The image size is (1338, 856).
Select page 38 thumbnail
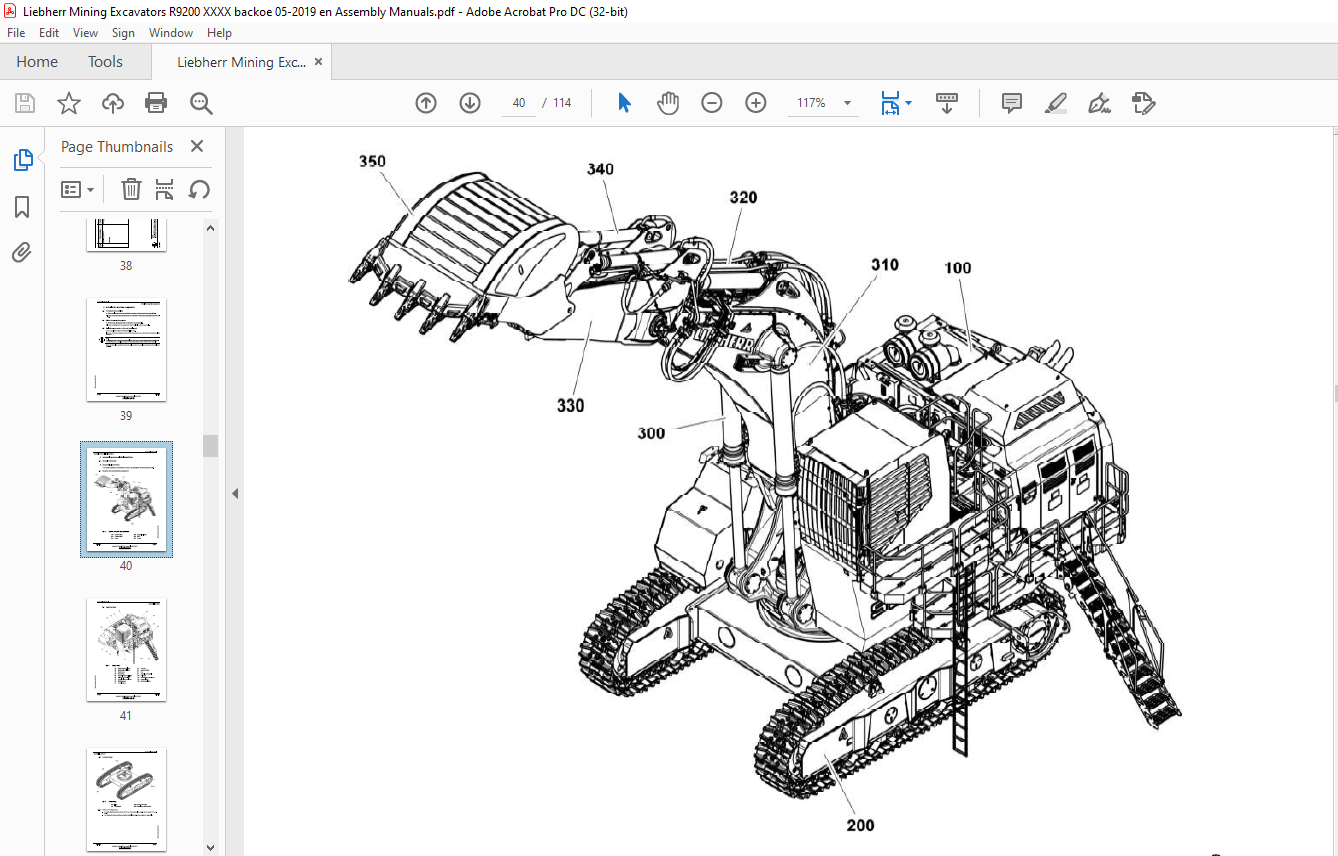pos(126,235)
